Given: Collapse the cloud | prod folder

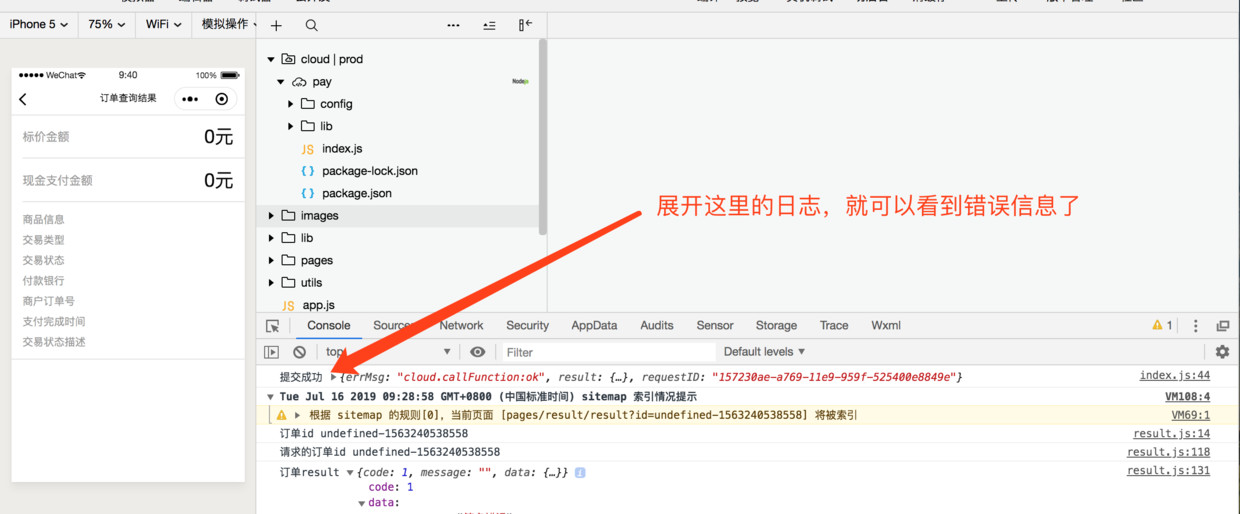Looking at the screenshot, I should coord(271,60).
